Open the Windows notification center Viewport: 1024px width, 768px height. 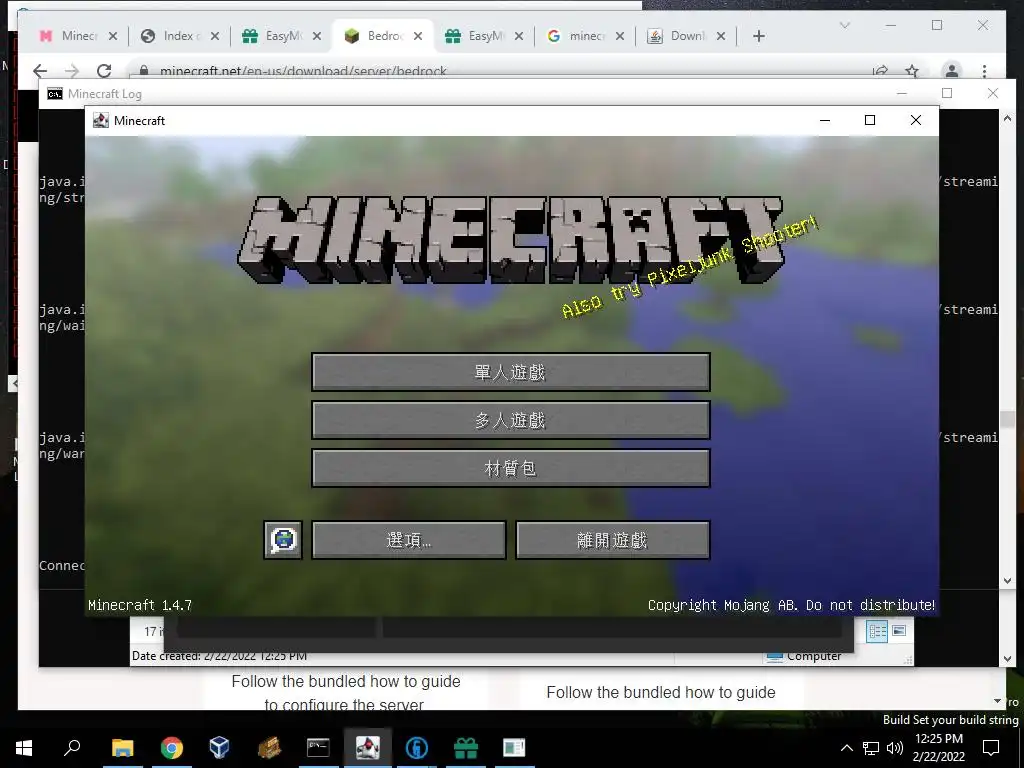pos(991,748)
